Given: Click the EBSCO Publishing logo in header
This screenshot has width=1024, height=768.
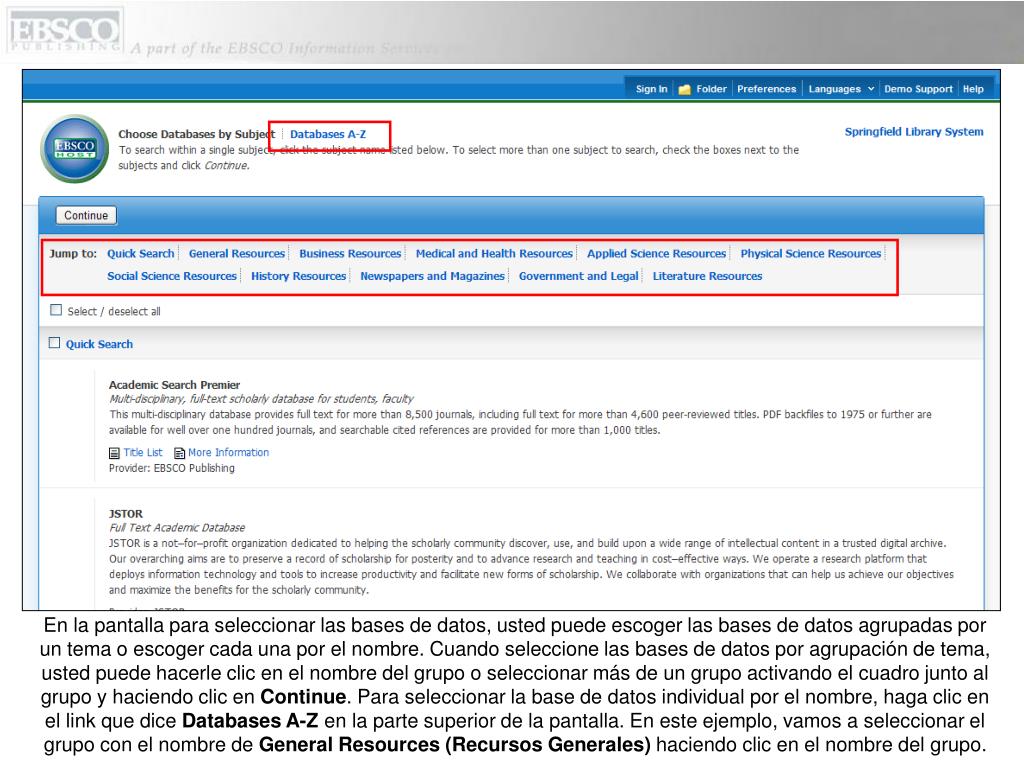Looking at the screenshot, I should pyautogui.click(x=64, y=31).
